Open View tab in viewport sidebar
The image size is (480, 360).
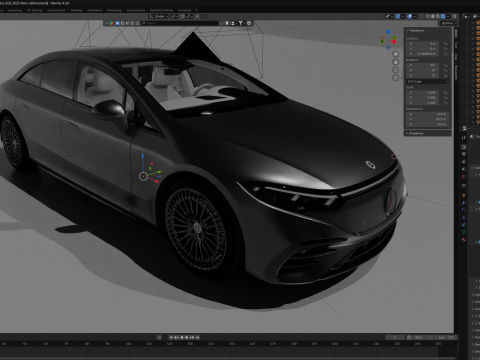pyautogui.click(x=456, y=57)
